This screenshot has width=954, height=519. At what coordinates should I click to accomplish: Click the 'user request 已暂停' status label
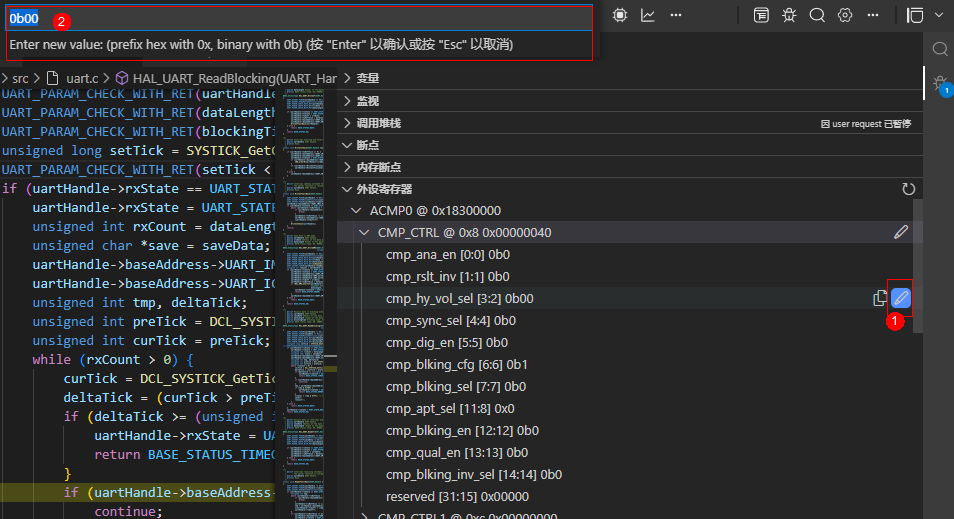point(866,124)
